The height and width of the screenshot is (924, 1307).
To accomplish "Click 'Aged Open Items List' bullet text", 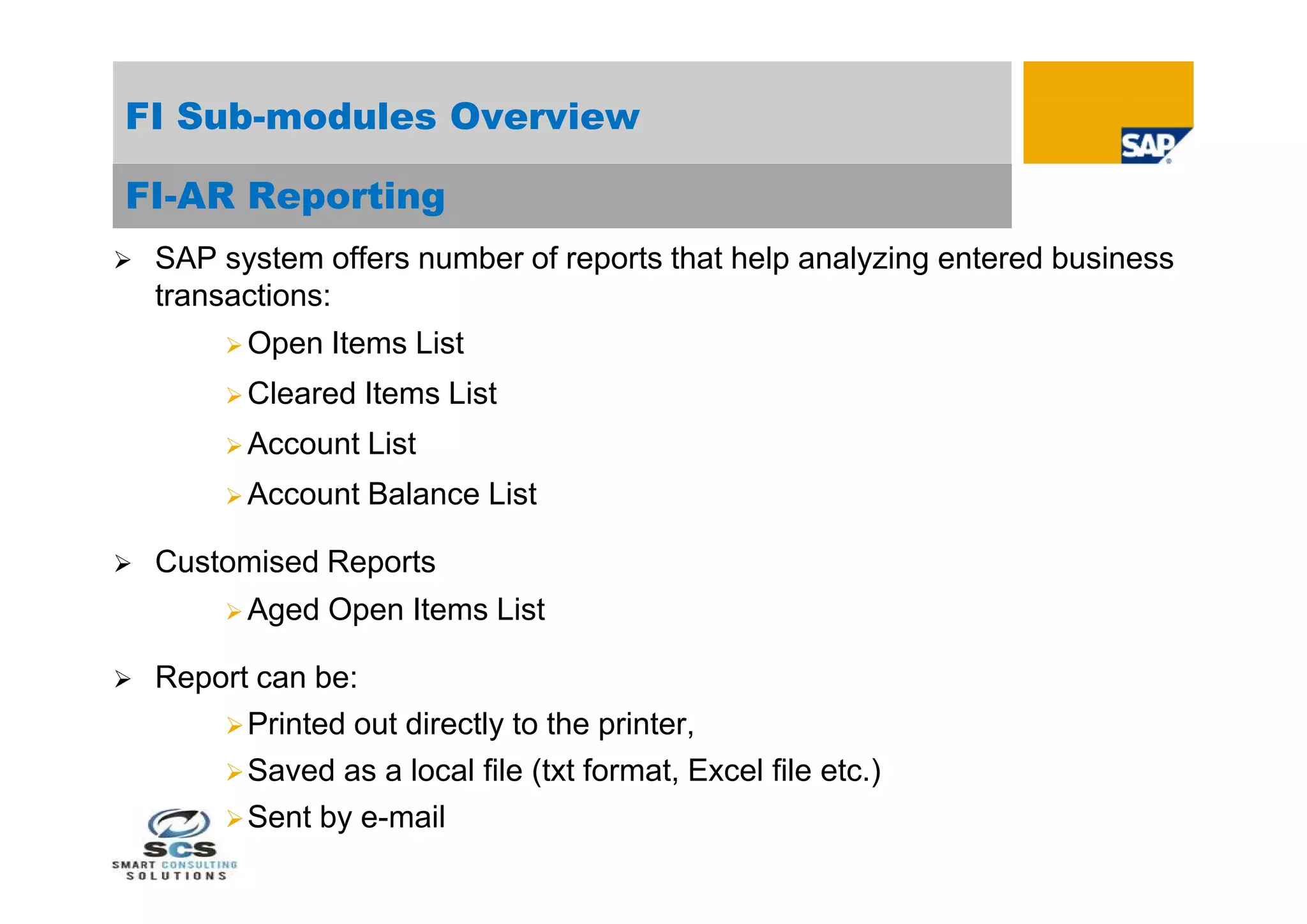I will [x=396, y=610].
